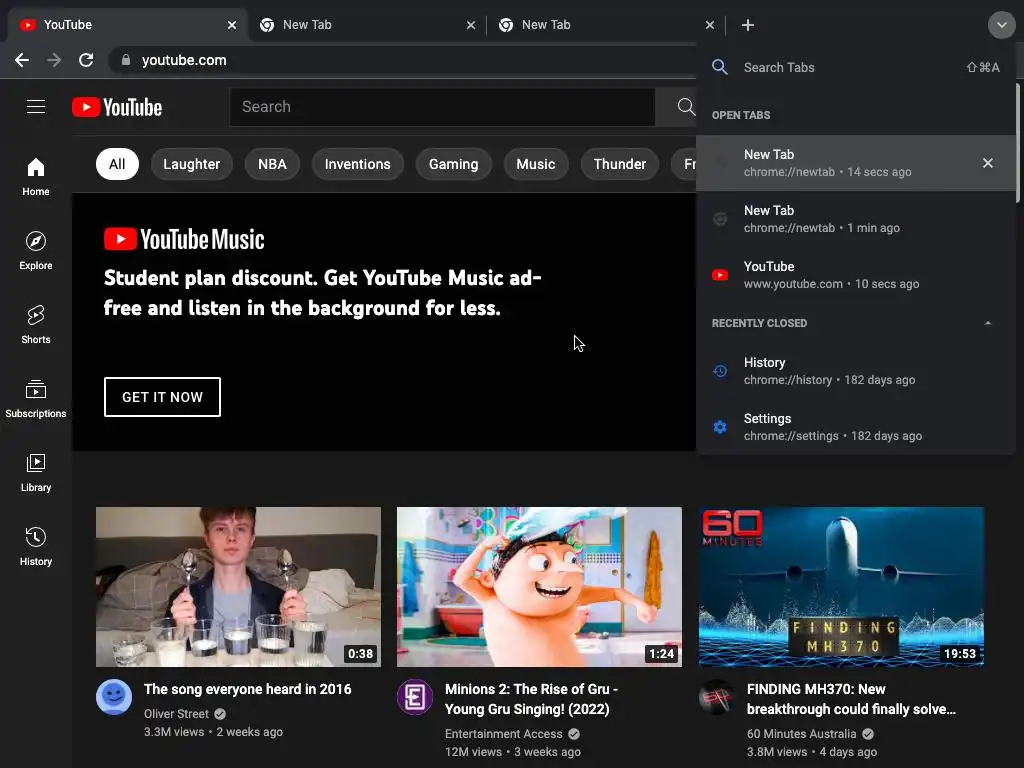Select the Gaming filter chip
The height and width of the screenshot is (768, 1024).
coord(453,164)
